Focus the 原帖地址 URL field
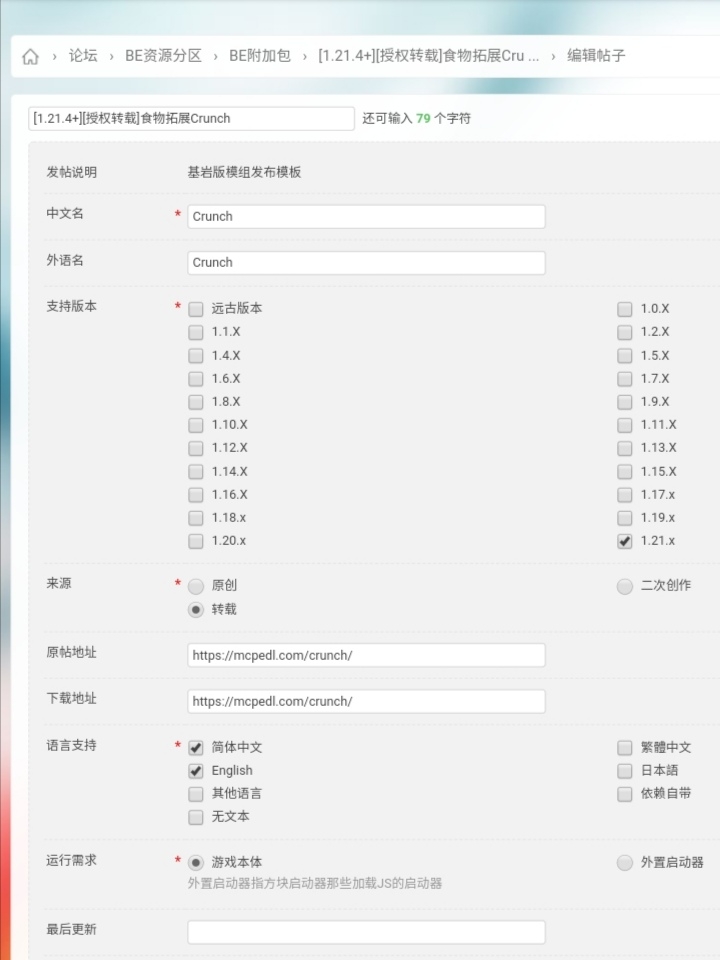720x960 pixels. pyautogui.click(x=366, y=655)
